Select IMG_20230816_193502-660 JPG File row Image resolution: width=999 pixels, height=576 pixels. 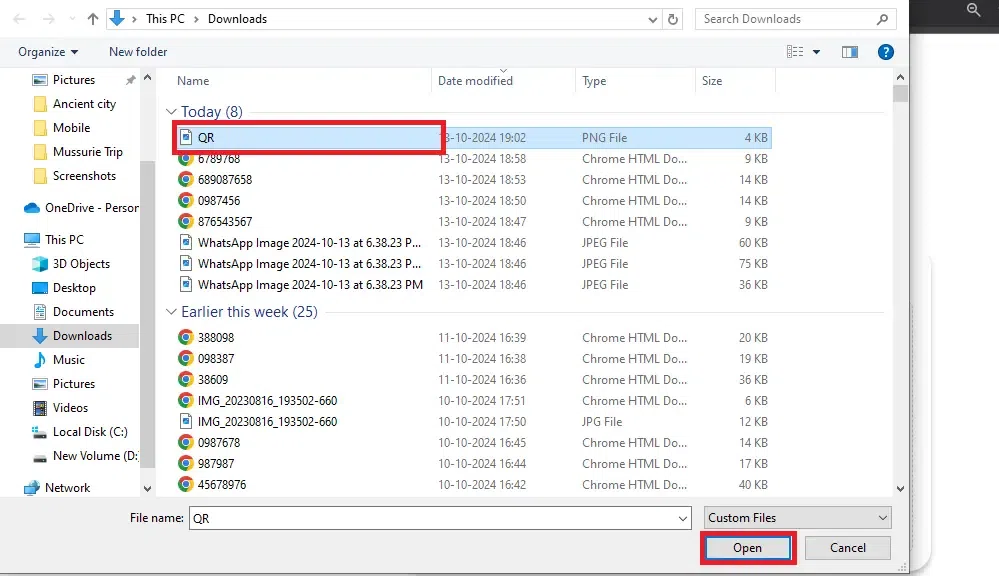[473, 422]
